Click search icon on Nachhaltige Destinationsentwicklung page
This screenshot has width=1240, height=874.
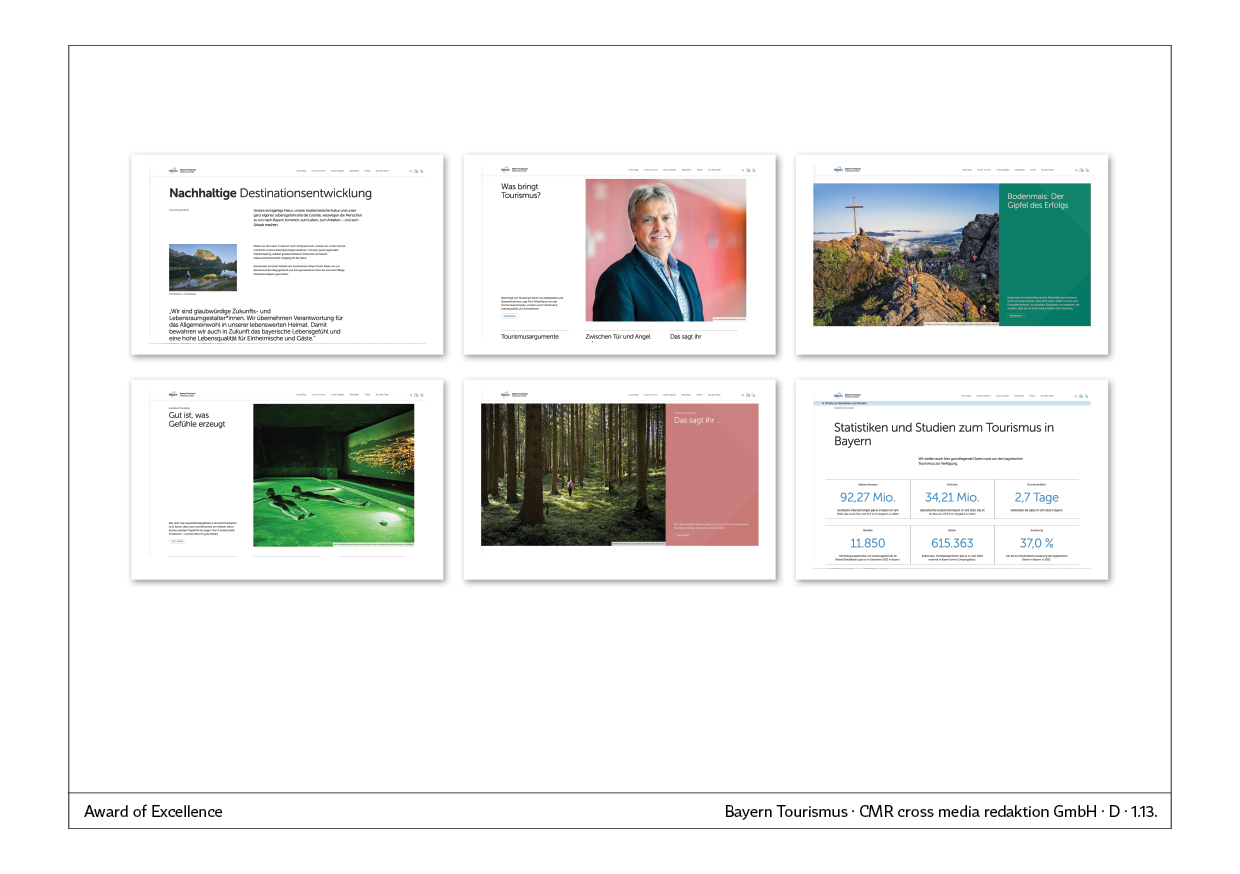[410, 170]
